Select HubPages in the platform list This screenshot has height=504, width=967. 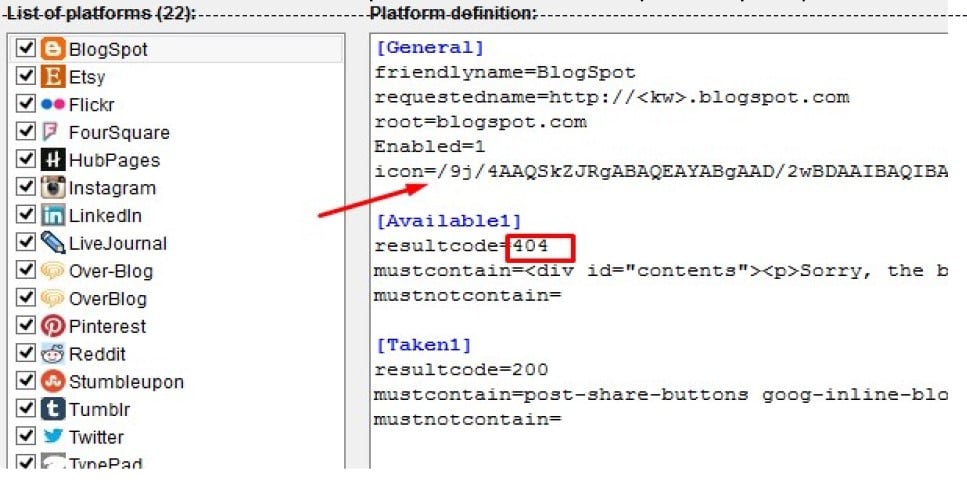(114, 160)
